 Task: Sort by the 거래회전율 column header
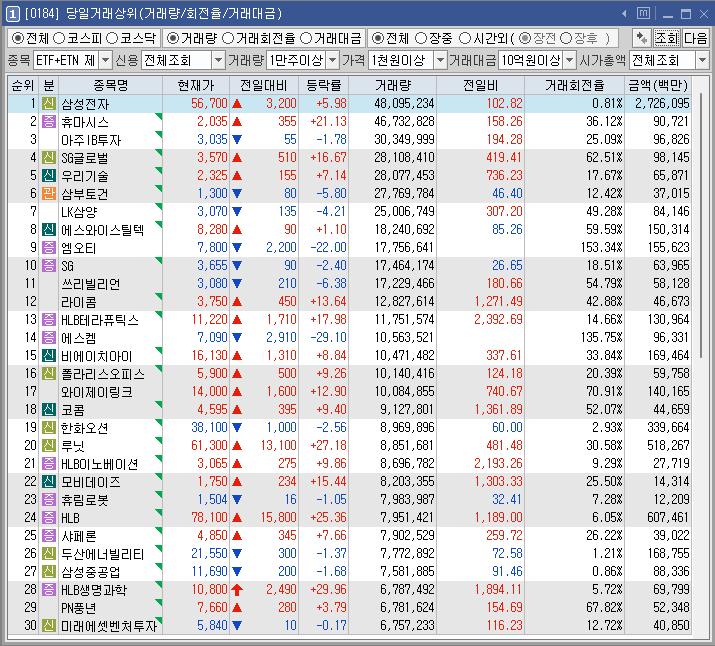pos(574,86)
